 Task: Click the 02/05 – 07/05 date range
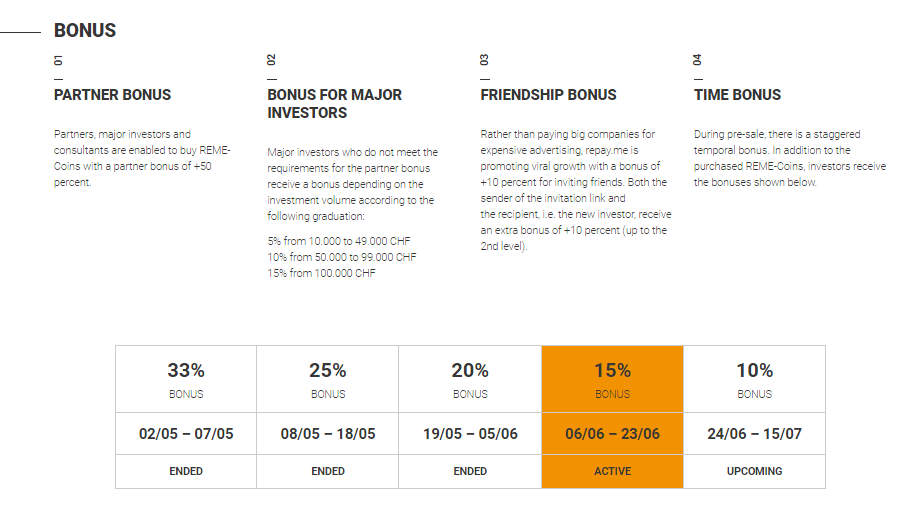coord(186,434)
